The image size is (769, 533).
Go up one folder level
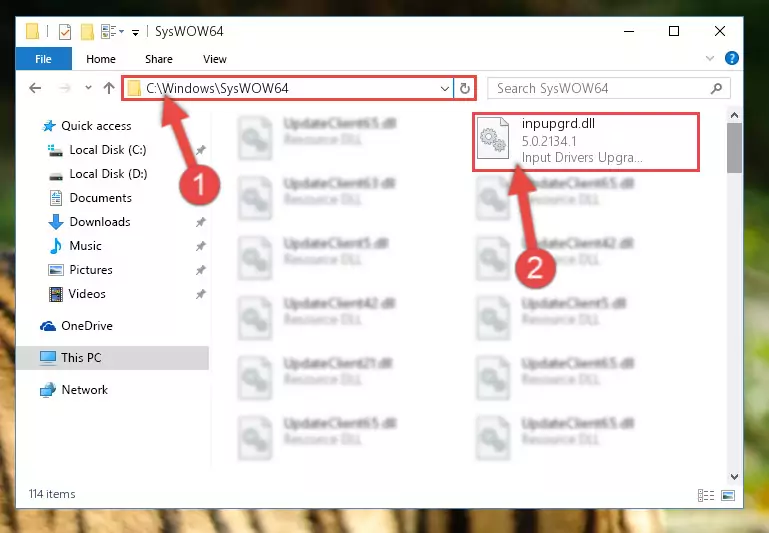coord(109,88)
